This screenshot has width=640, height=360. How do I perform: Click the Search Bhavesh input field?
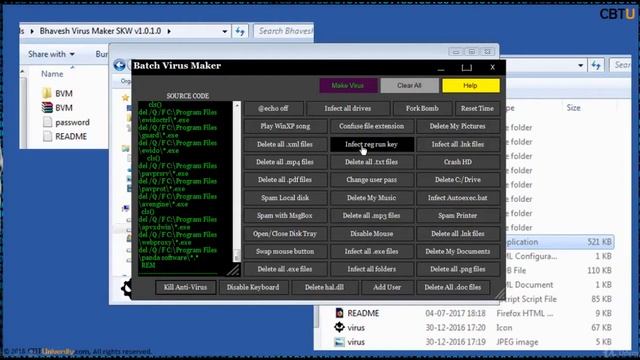pyautogui.click(x=284, y=31)
